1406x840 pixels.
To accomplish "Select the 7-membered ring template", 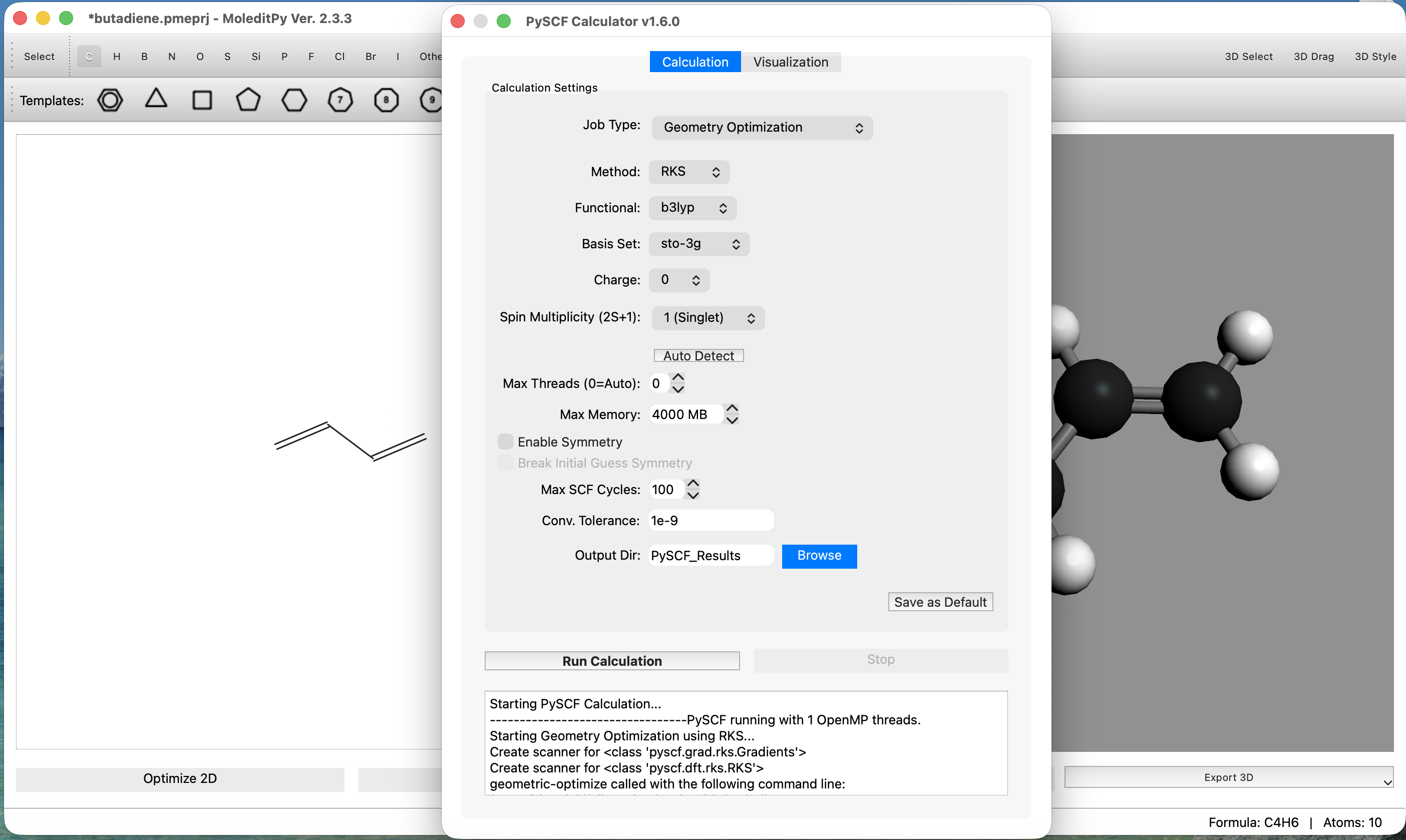I will [339, 100].
